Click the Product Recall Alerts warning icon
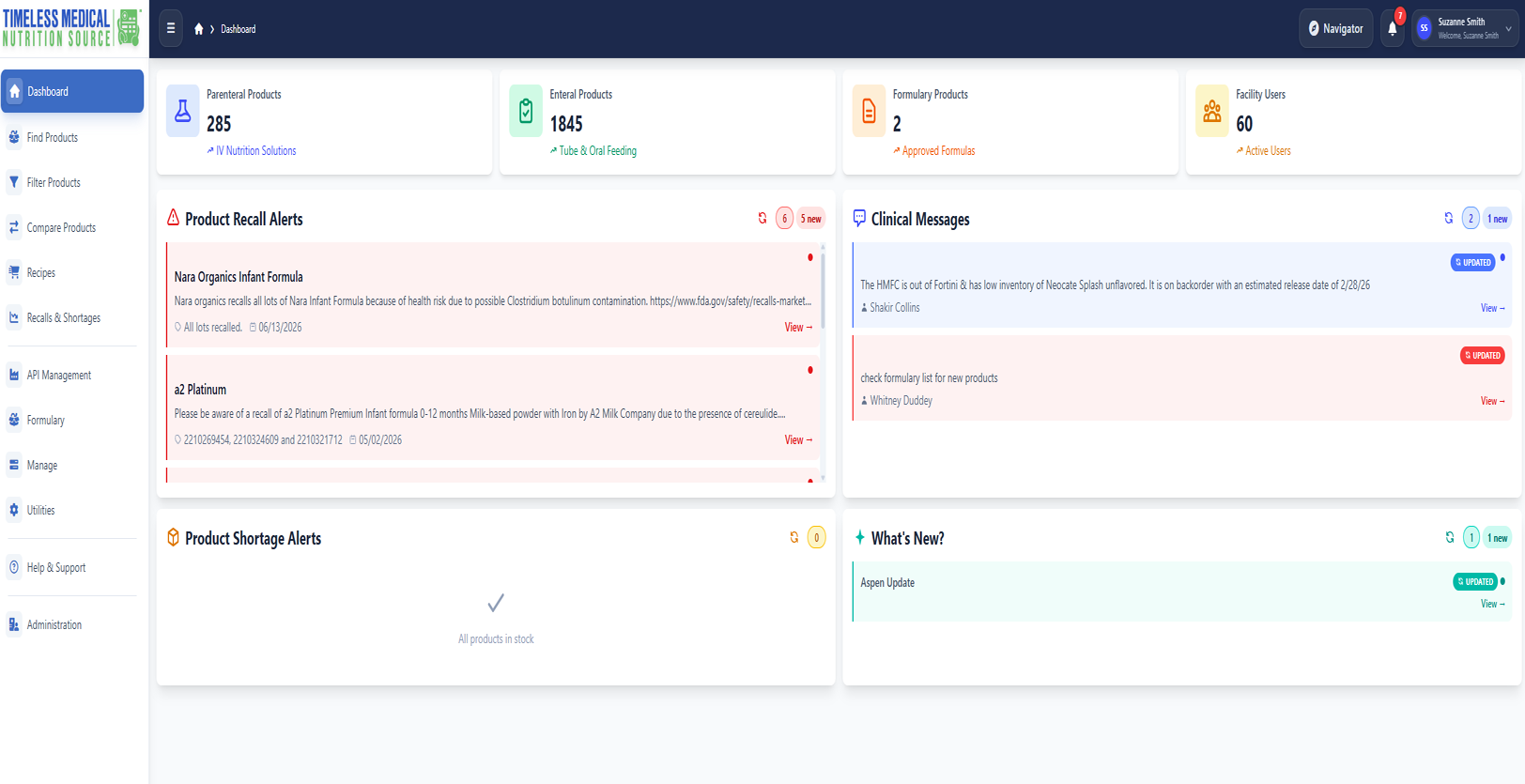The width and height of the screenshot is (1525, 784). pyautogui.click(x=173, y=218)
